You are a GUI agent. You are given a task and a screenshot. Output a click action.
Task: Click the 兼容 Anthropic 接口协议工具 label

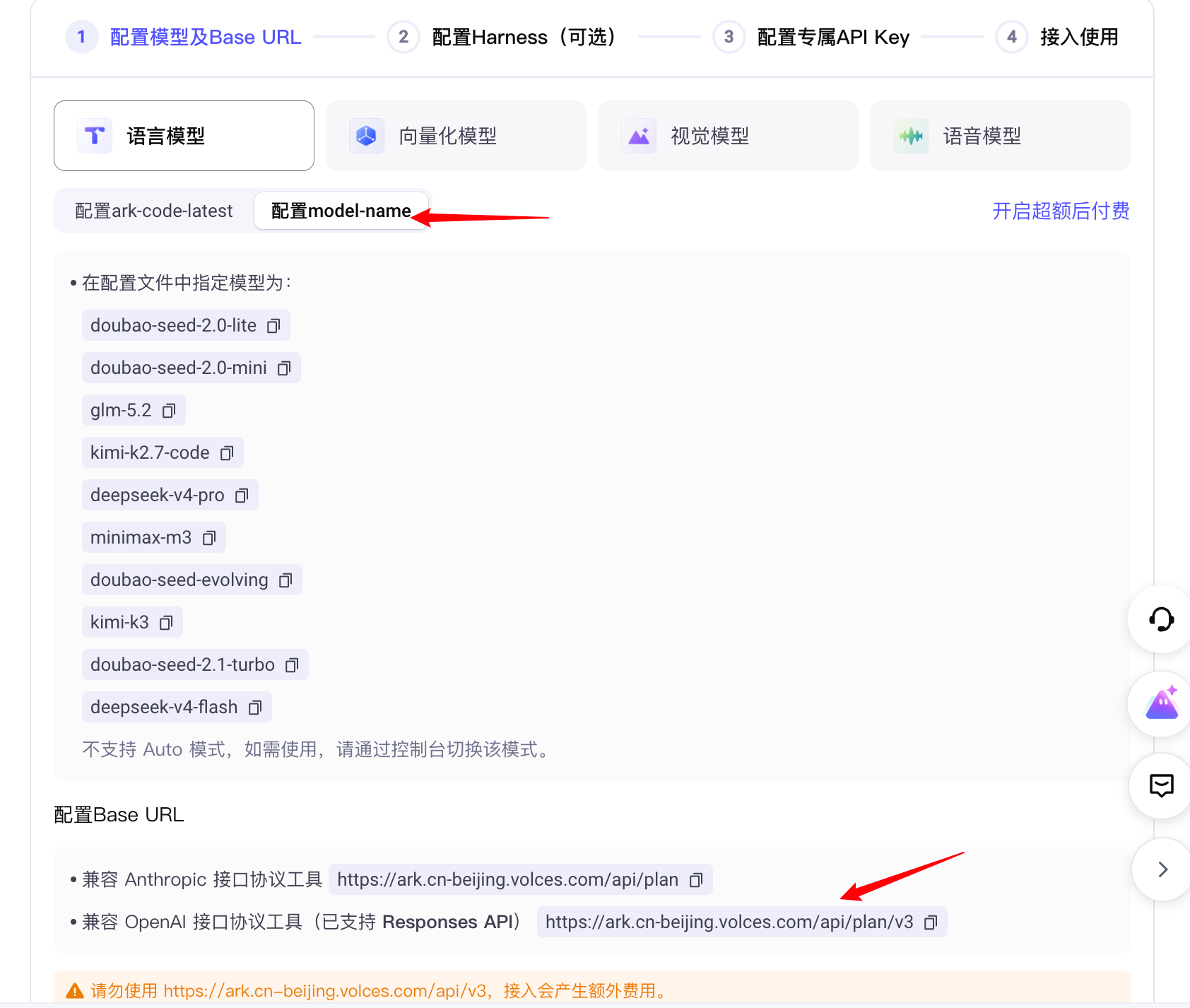tap(202, 879)
